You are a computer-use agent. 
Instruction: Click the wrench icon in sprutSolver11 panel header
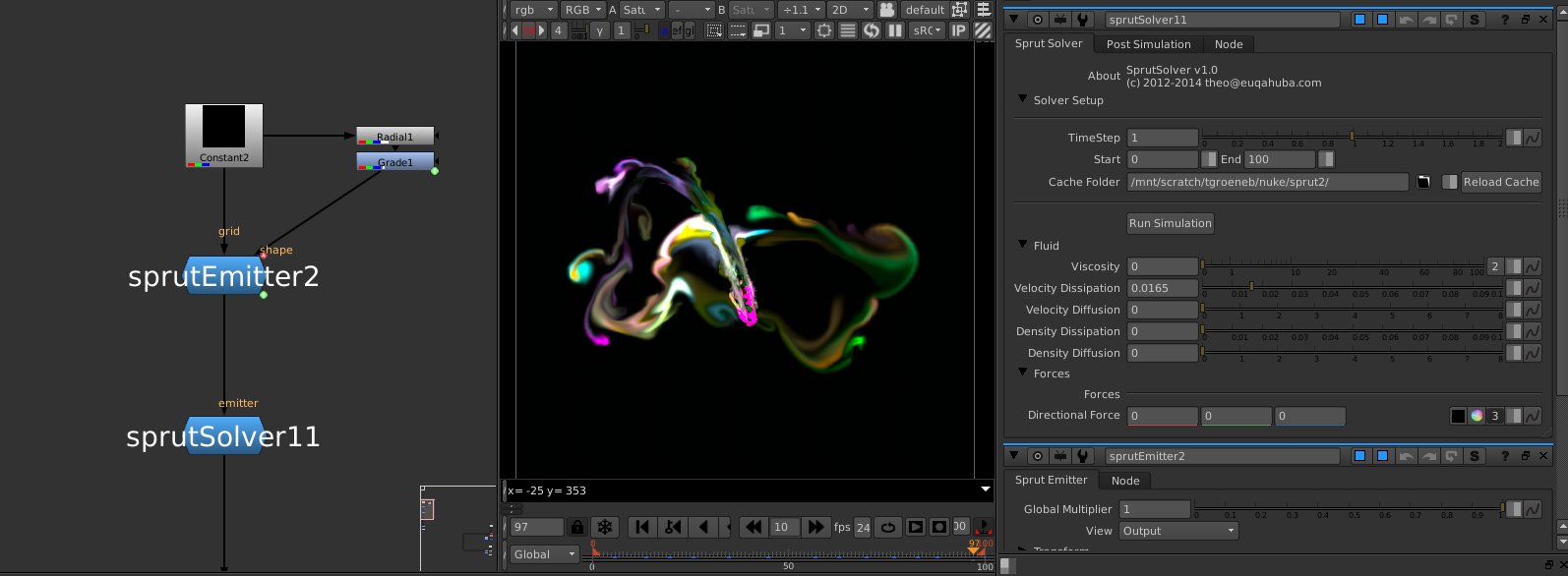(x=1082, y=20)
